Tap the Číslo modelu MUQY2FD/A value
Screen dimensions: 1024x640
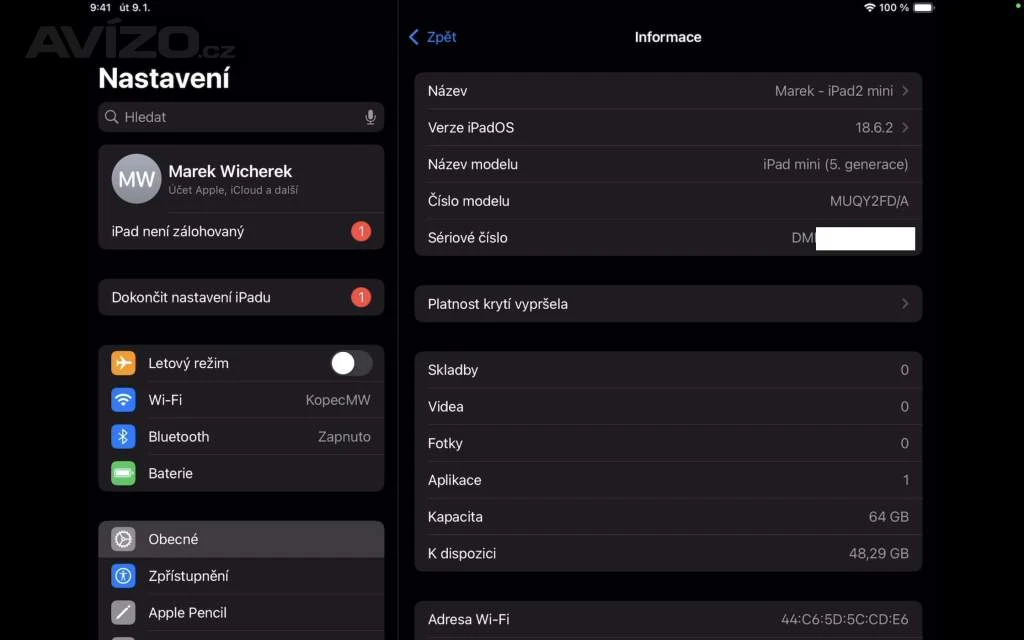coord(869,201)
